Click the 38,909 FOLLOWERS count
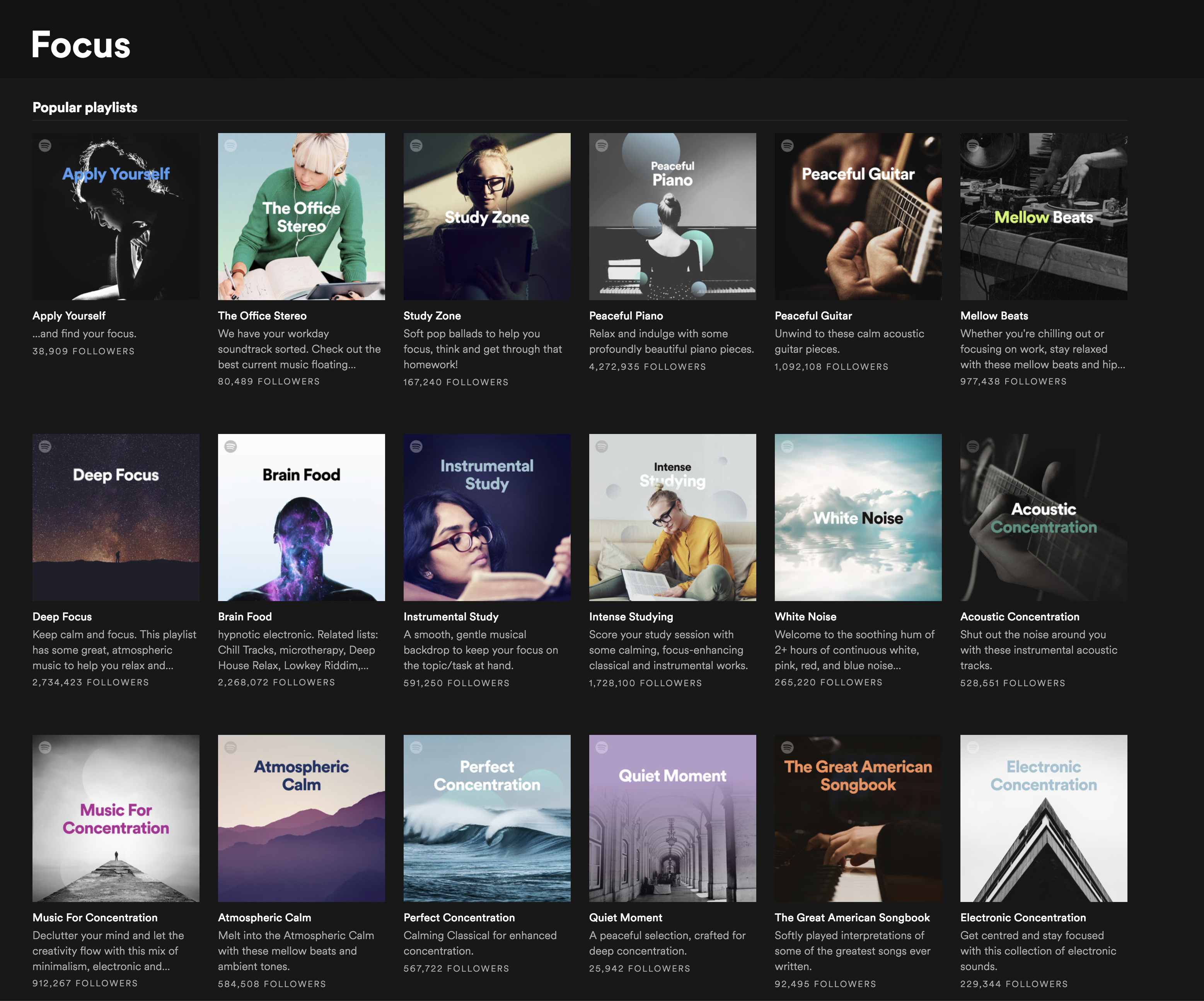This screenshot has height=1001, width=1204. click(x=84, y=351)
